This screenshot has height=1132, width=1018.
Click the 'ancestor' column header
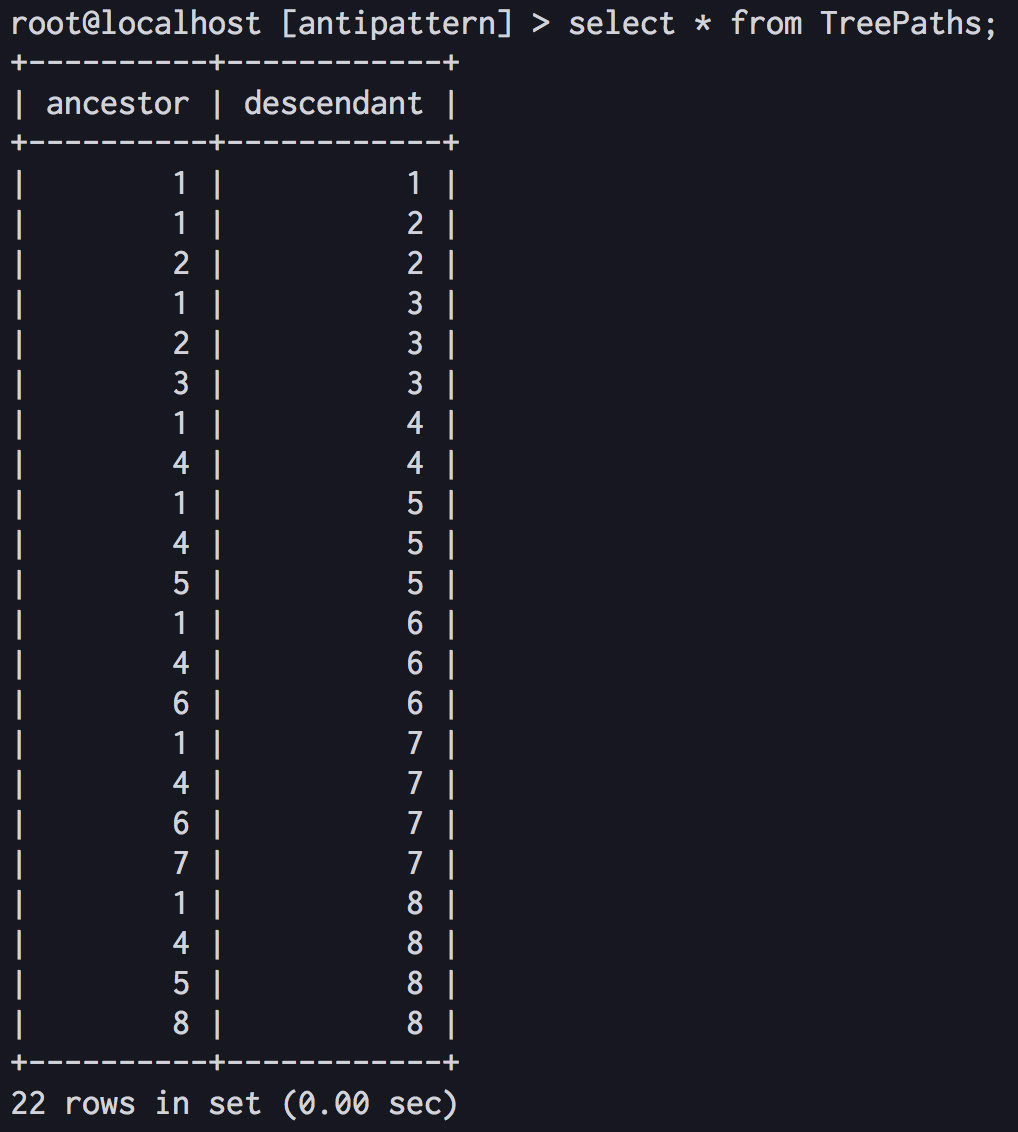118,104
